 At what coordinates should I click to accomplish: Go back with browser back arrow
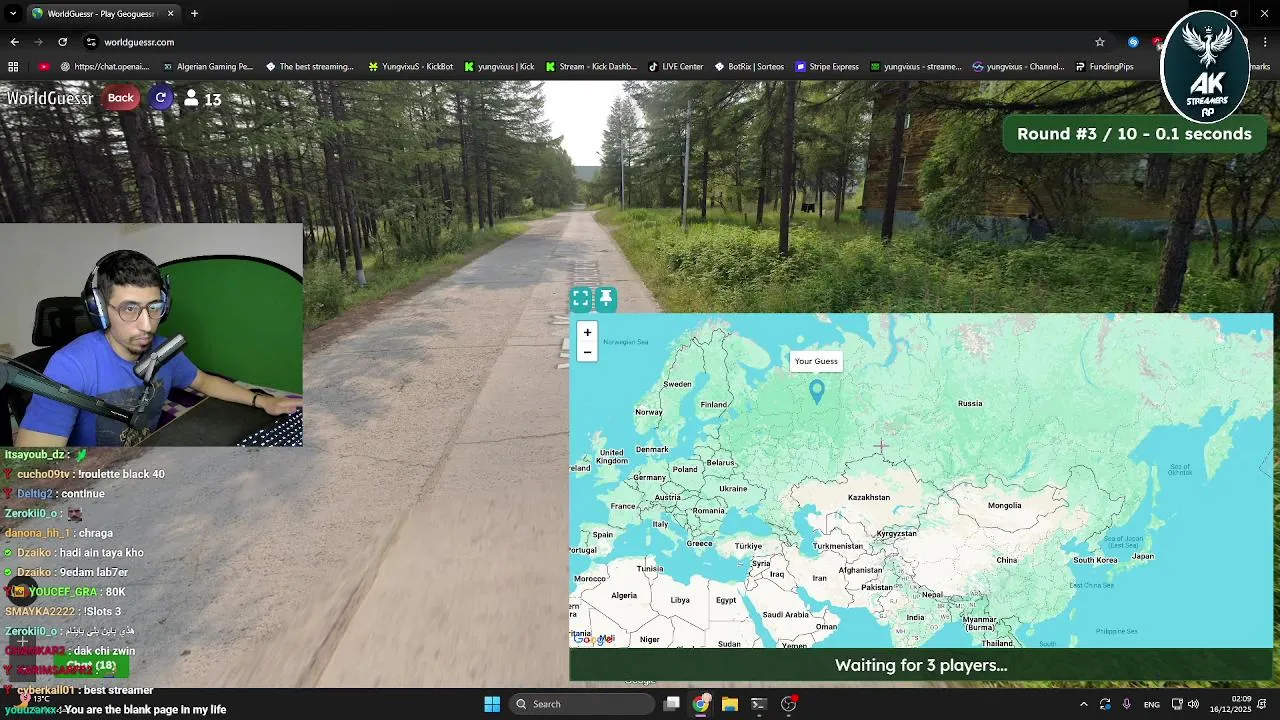(x=14, y=42)
